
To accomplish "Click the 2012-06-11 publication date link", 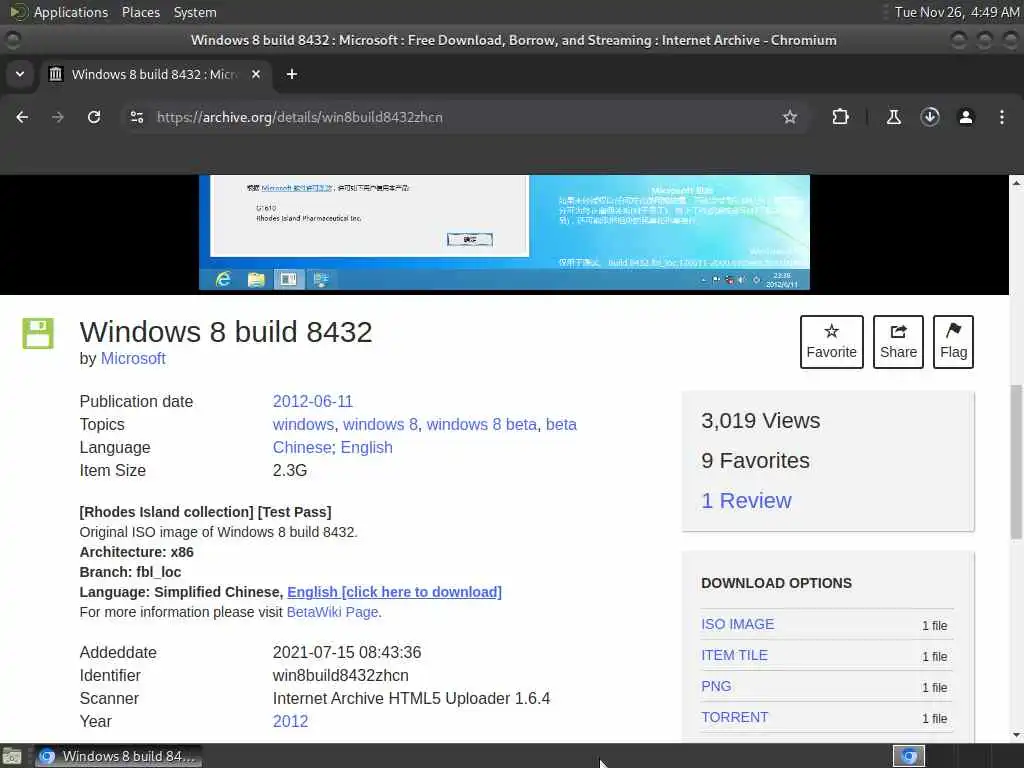I will pyautogui.click(x=312, y=401).
